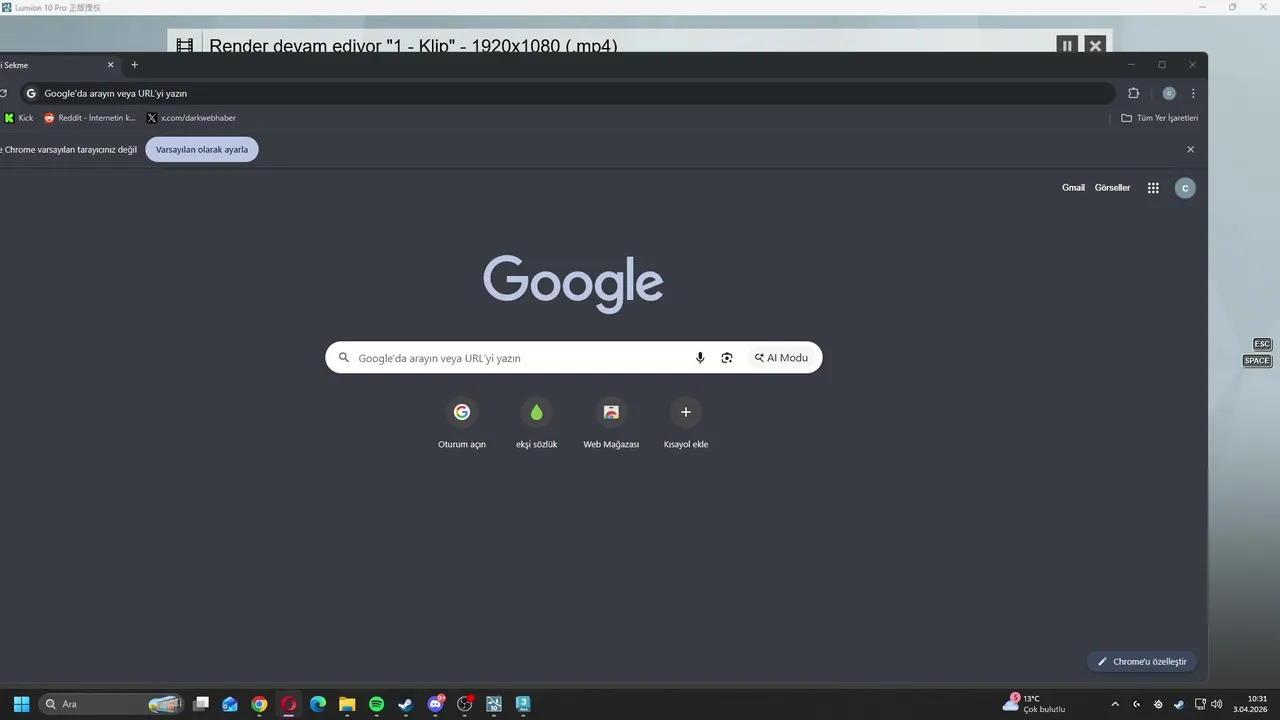Click the Logitech G HUB tray icon

(x=1137, y=704)
